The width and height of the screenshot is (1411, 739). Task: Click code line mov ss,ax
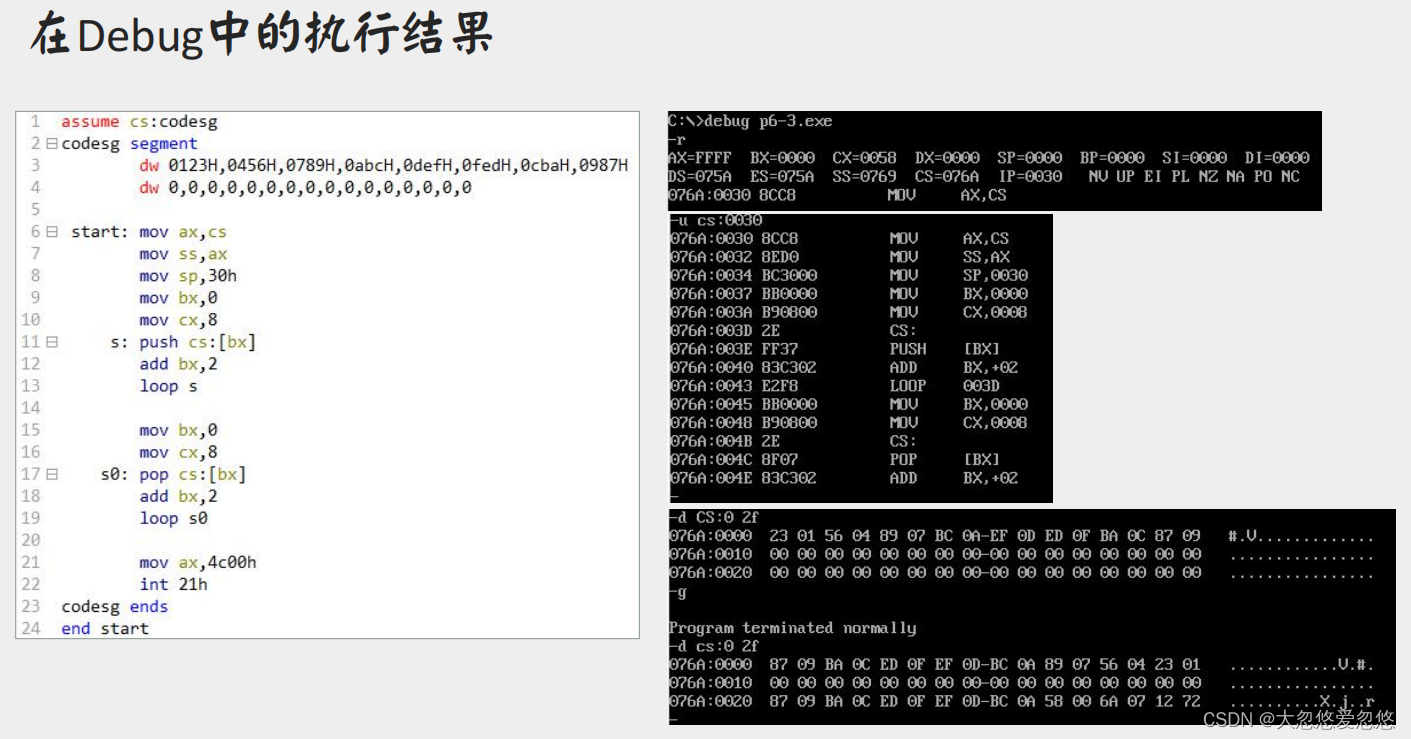pos(183,254)
